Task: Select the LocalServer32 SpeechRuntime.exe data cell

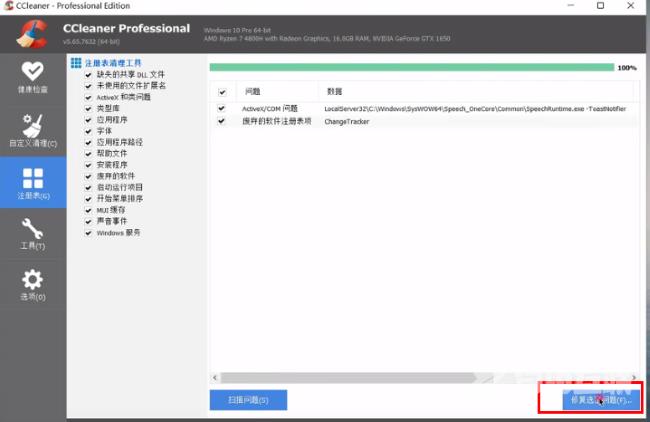Action: tap(475, 109)
